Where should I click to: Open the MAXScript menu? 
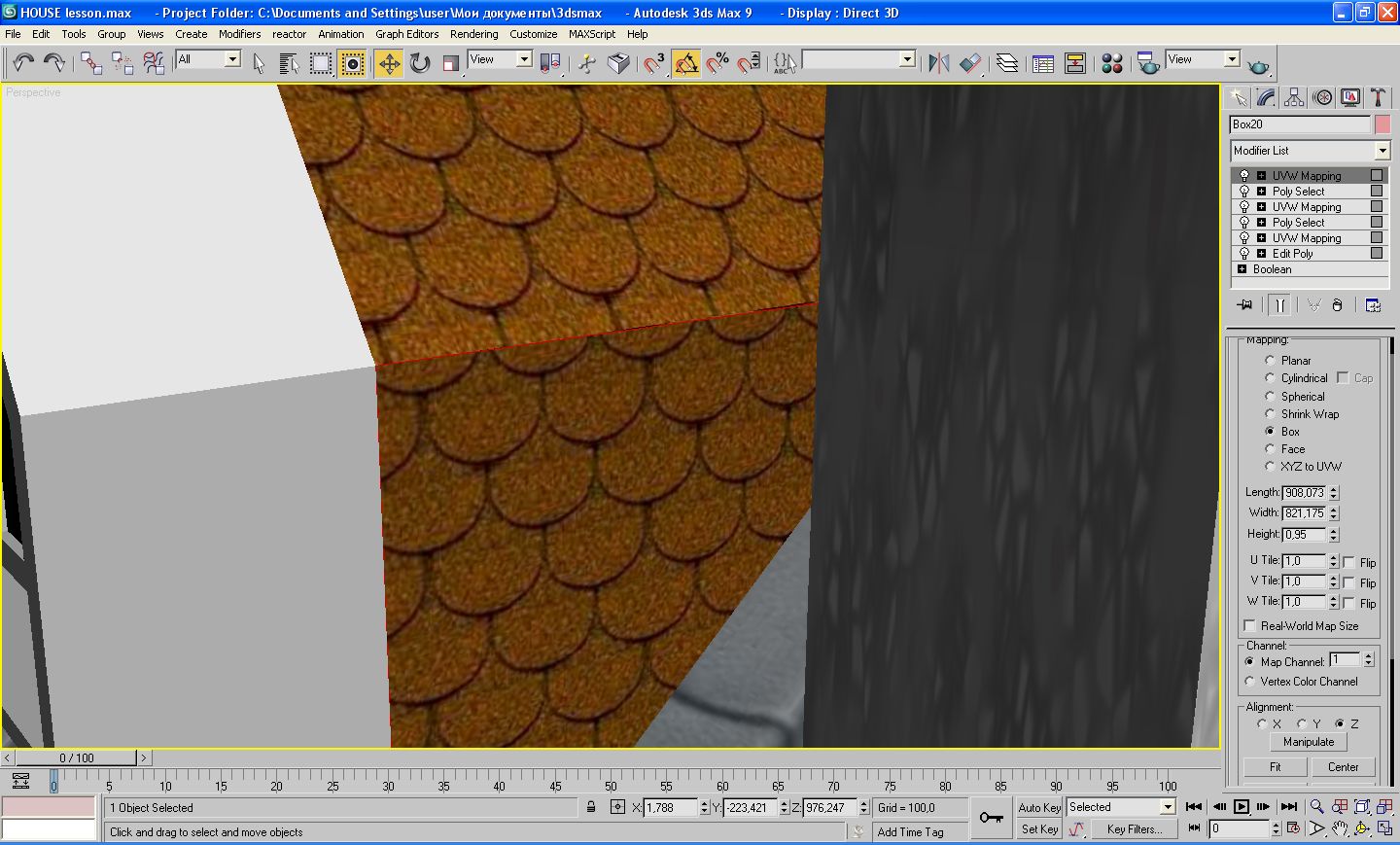click(592, 34)
